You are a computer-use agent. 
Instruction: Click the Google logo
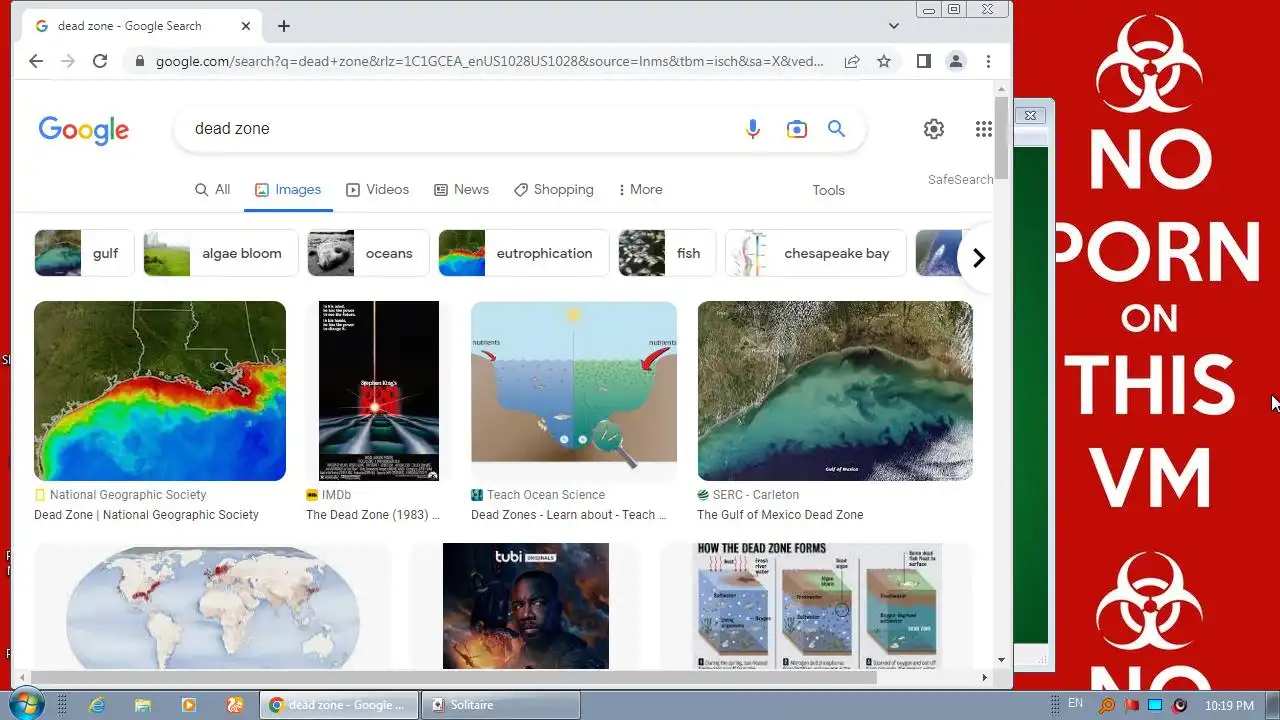pyautogui.click(x=84, y=130)
